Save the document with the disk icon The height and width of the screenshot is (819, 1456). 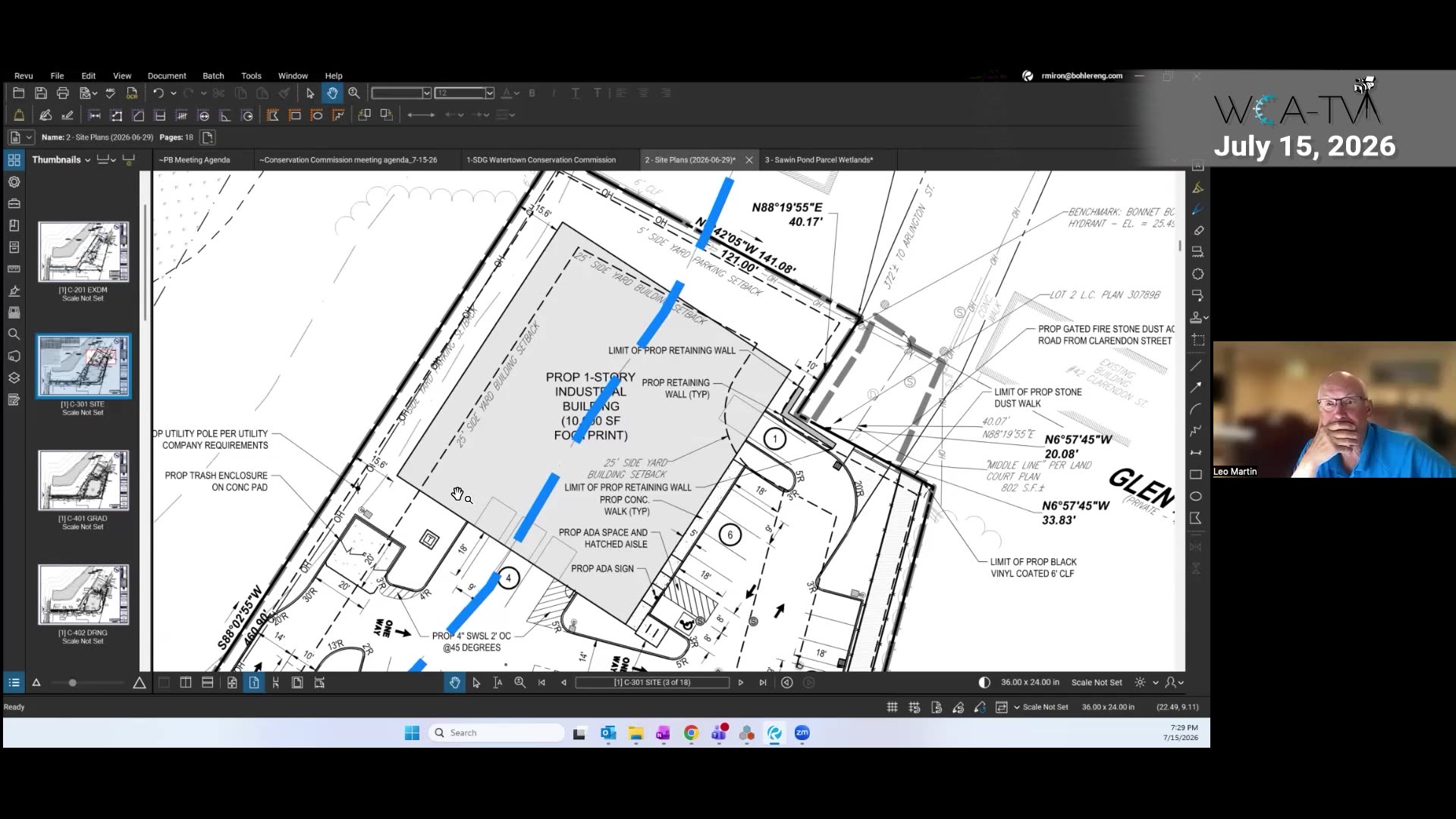pyautogui.click(x=41, y=93)
